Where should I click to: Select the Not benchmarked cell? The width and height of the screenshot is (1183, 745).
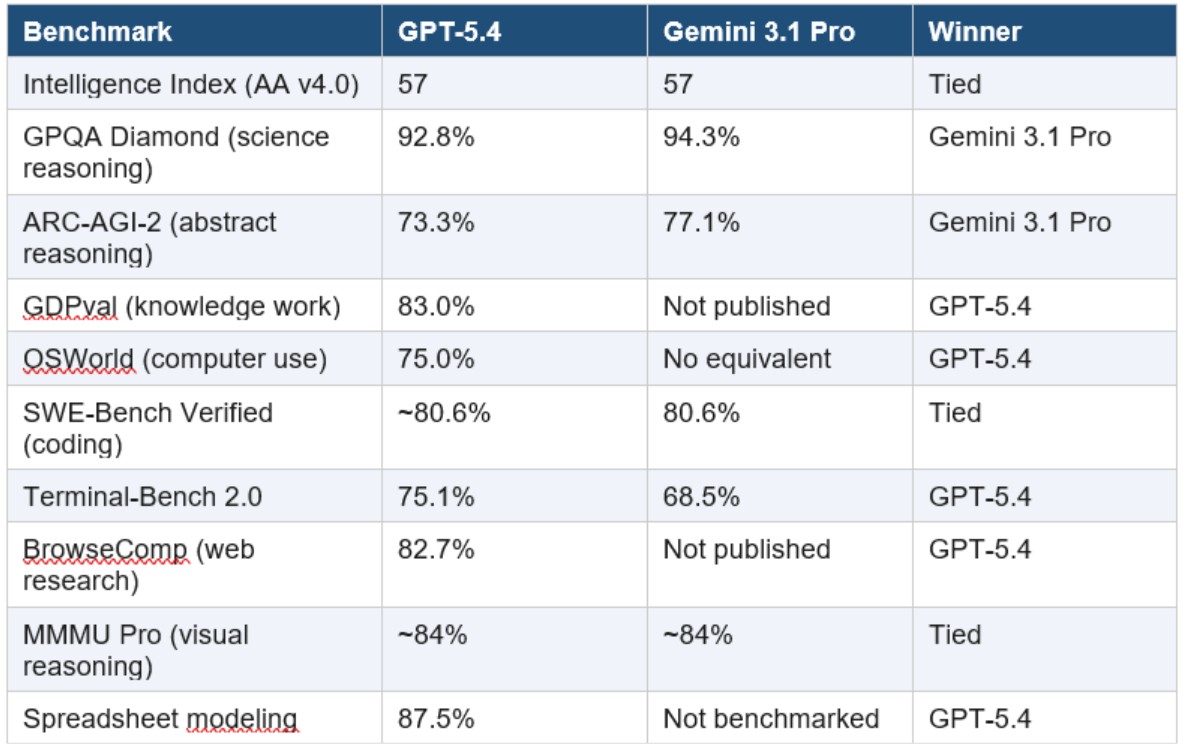770,719
